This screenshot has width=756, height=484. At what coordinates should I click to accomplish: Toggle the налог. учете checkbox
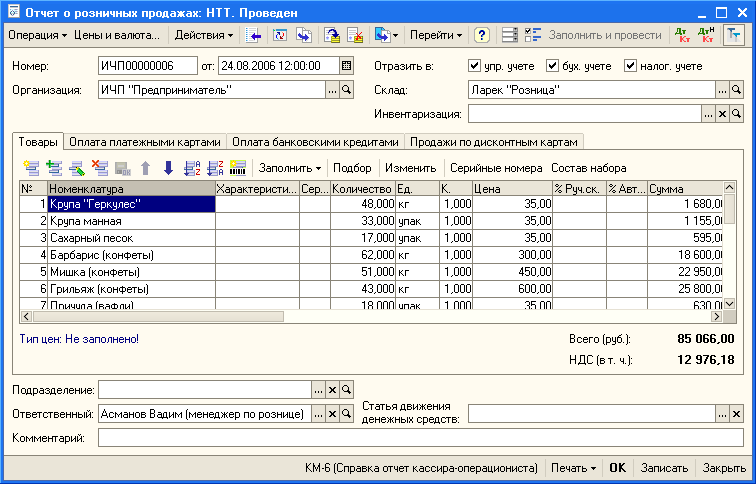click(x=631, y=66)
